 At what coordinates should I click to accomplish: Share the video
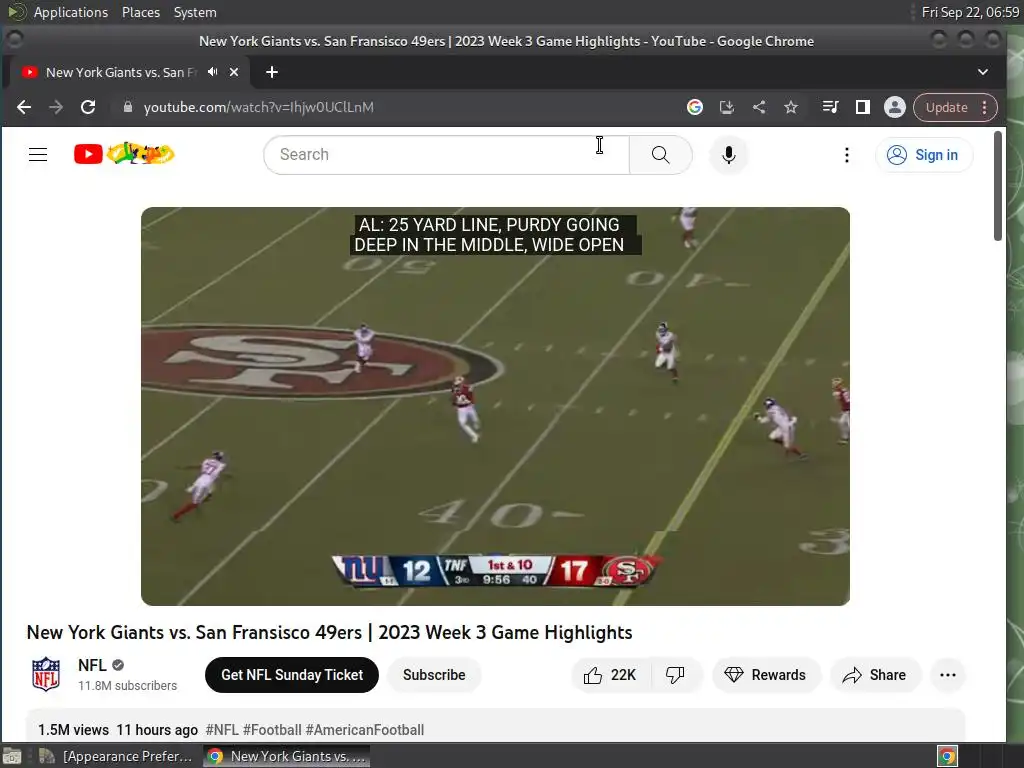875,675
